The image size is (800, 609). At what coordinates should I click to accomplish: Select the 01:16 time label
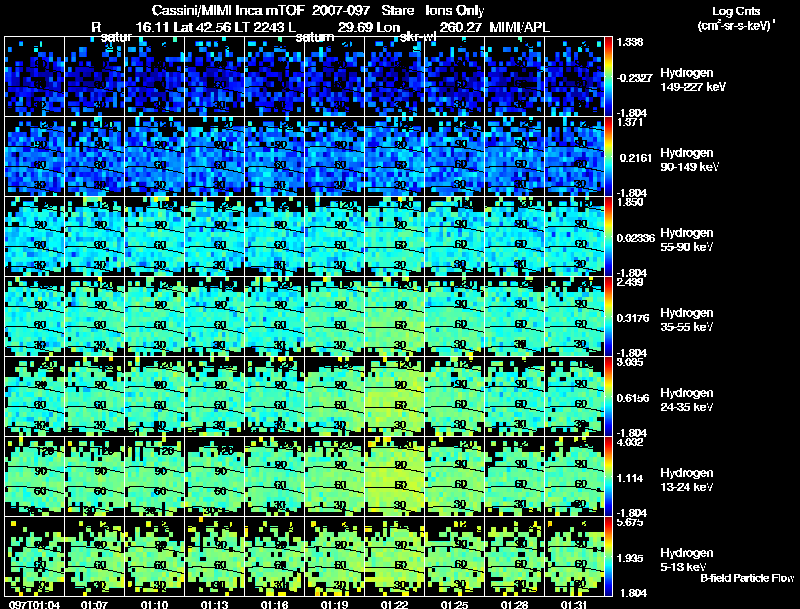274,604
